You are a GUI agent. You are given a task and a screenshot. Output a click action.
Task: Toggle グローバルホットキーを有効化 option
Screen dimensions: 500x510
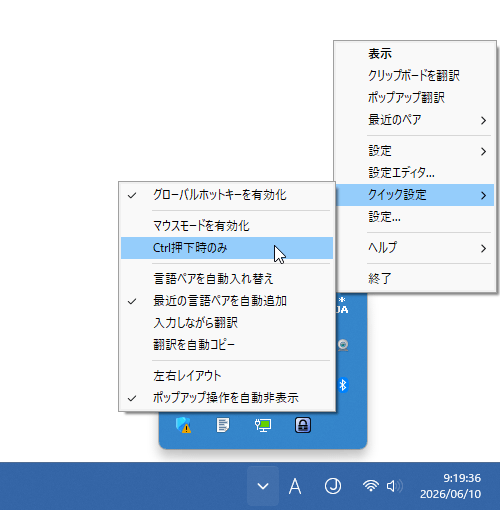pos(227,195)
